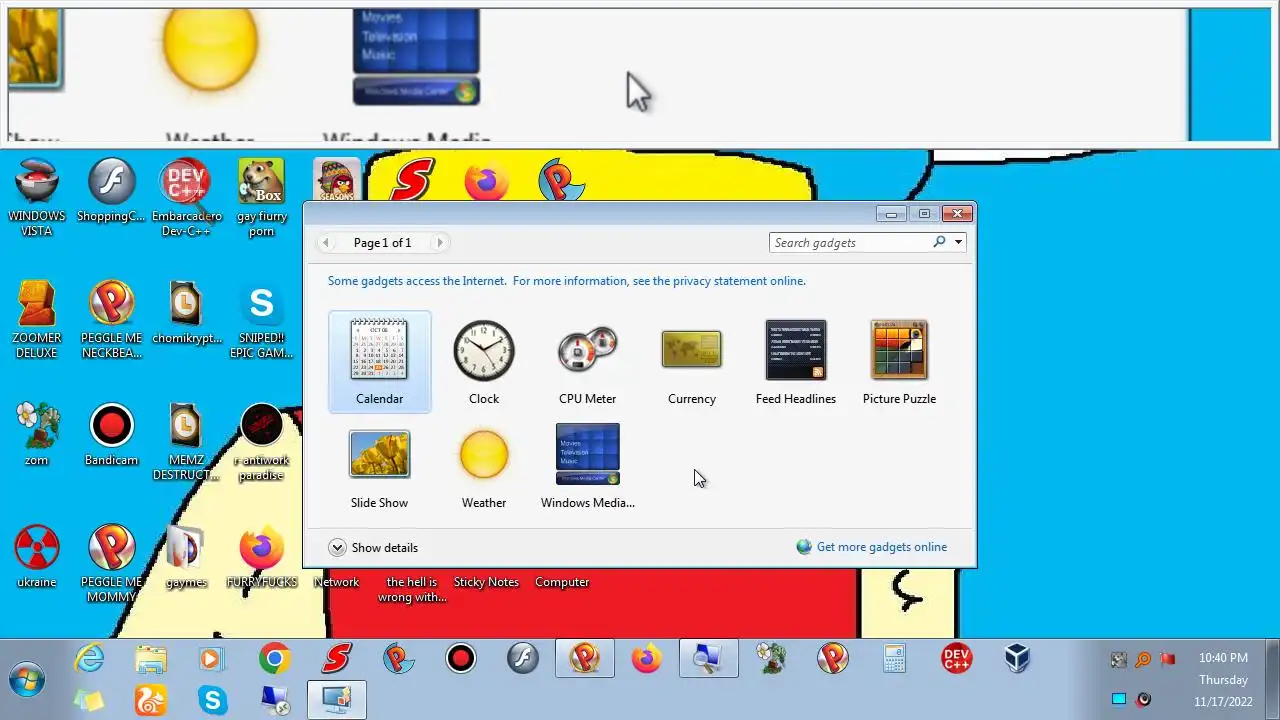Open the Flash Player taskbar icon
Screen dimensions: 1280x720
click(x=522, y=658)
